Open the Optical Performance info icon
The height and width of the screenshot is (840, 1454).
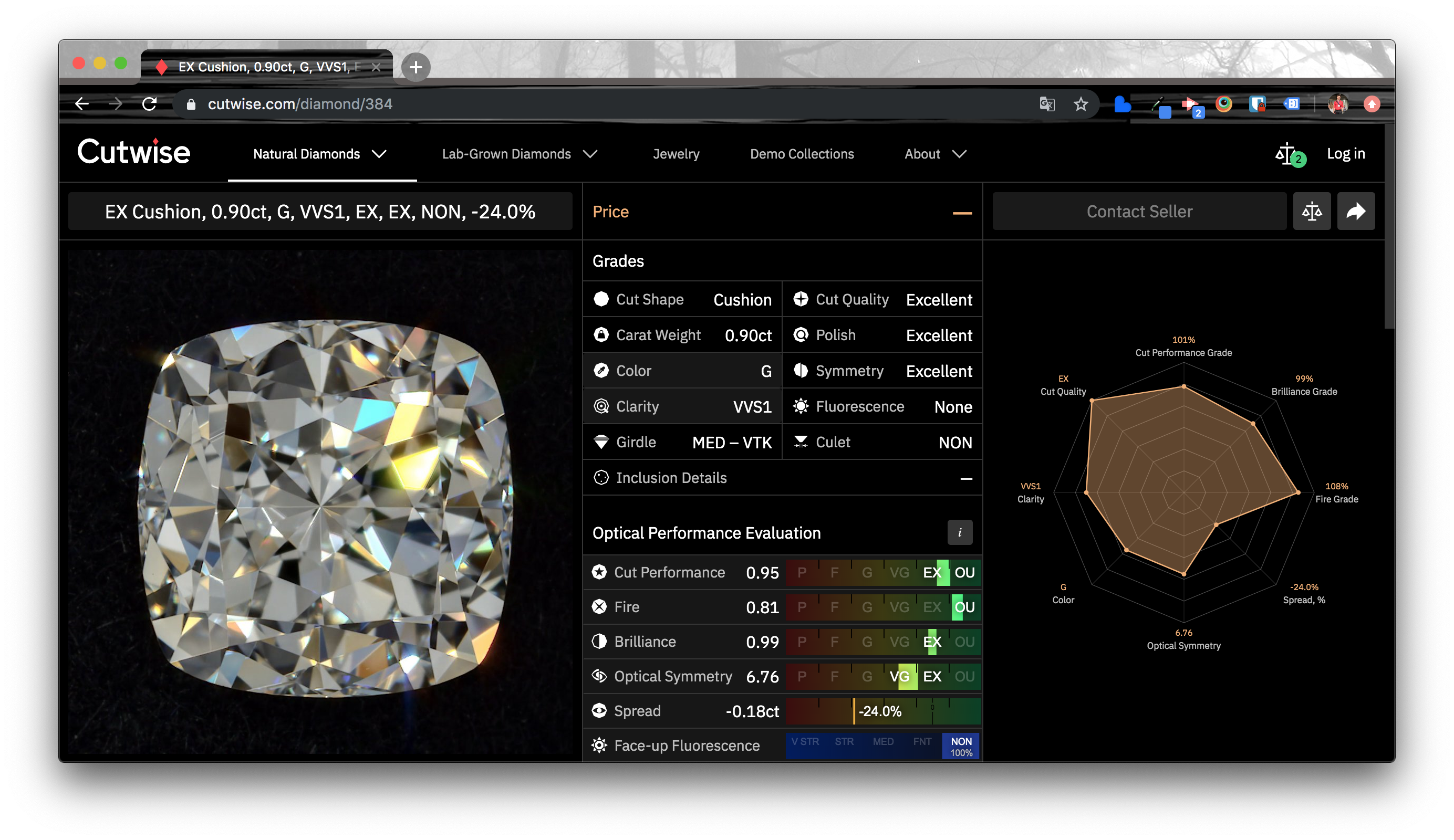tap(960, 533)
